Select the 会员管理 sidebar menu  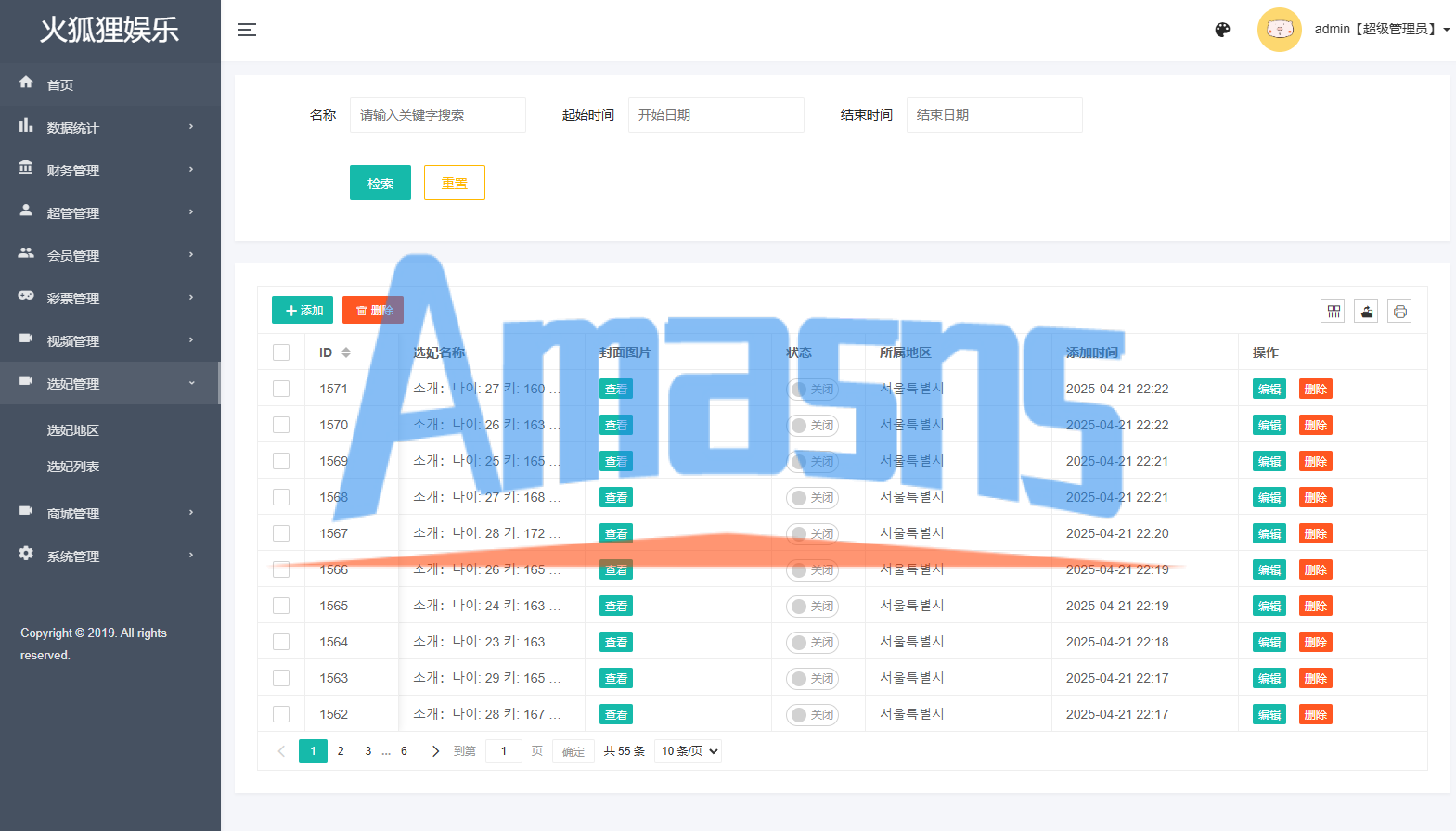coord(110,255)
